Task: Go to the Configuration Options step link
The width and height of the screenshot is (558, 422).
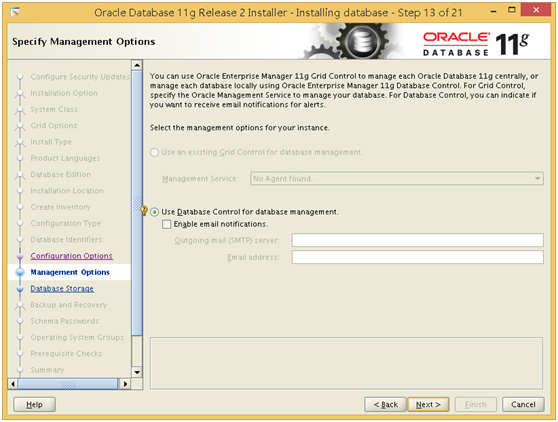Action: [72, 256]
